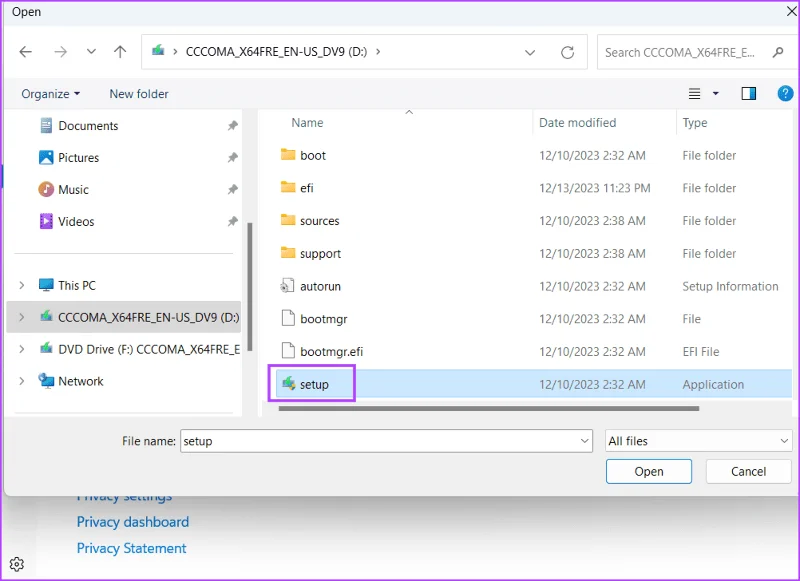Screen dimensions: 800x581
Task: Refresh the current folder view
Action: tap(567, 52)
